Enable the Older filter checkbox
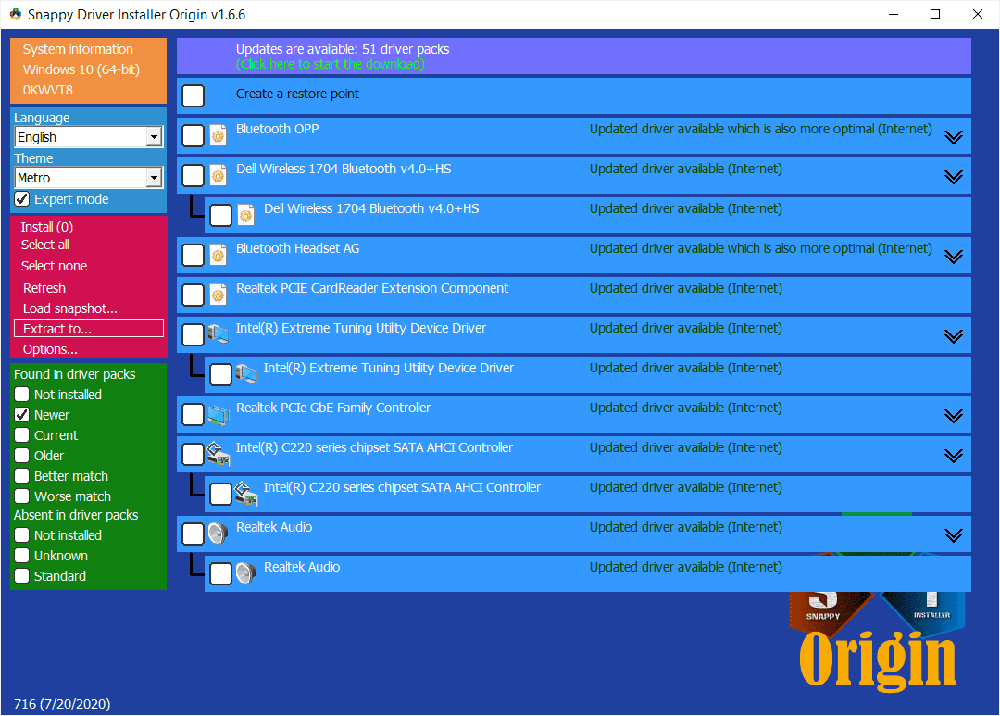The width and height of the screenshot is (1000, 716). pyautogui.click(x=22, y=455)
